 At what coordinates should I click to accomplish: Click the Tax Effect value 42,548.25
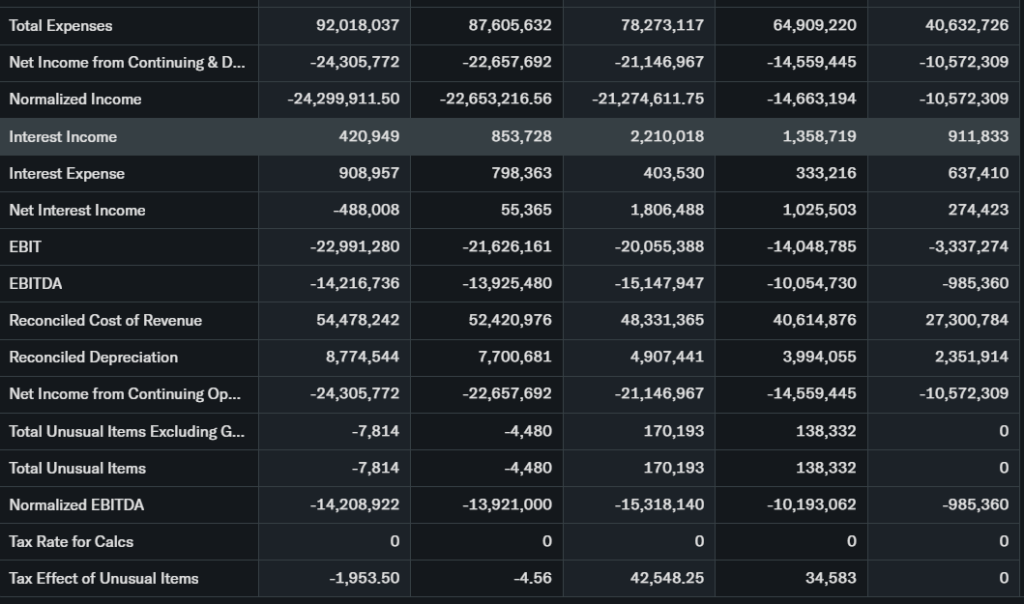667,578
